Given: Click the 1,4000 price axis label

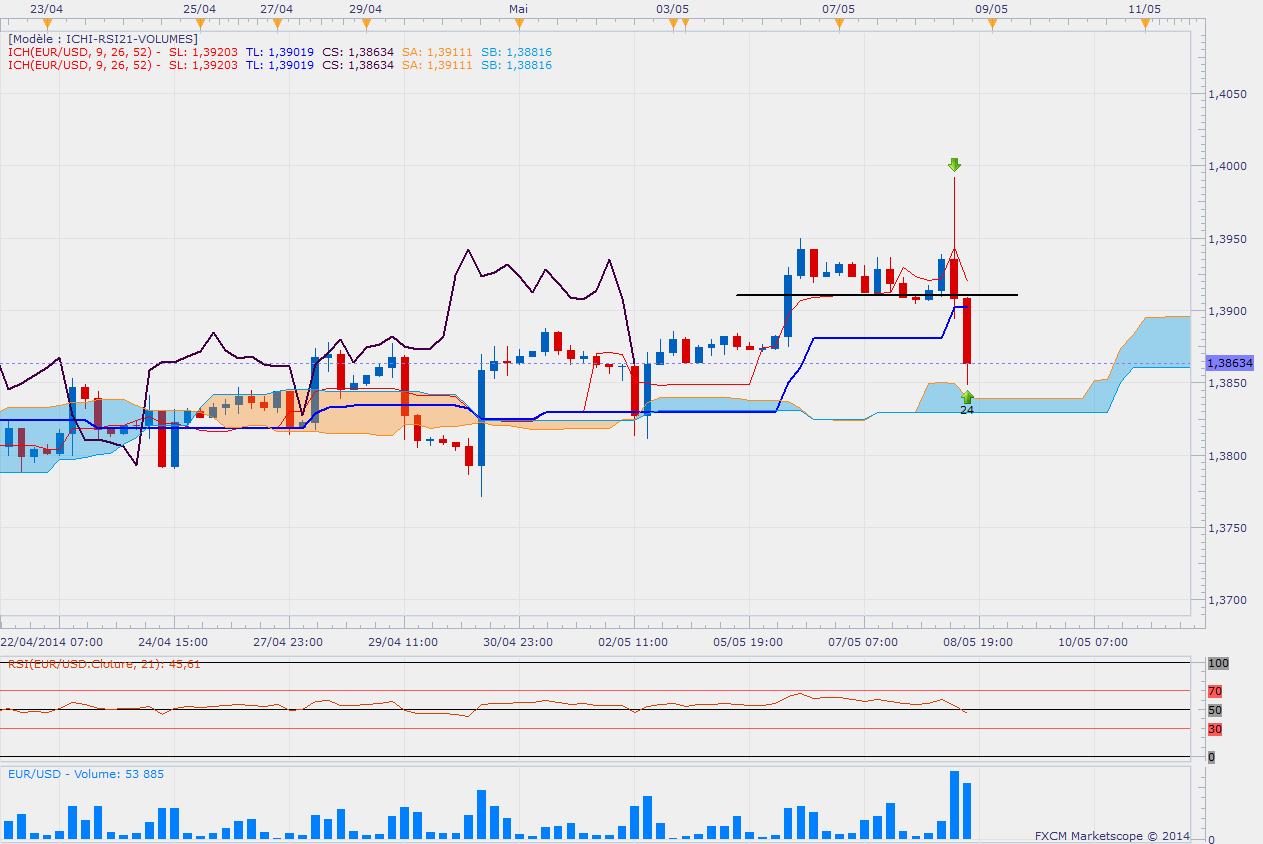Looking at the screenshot, I should tap(1226, 166).
